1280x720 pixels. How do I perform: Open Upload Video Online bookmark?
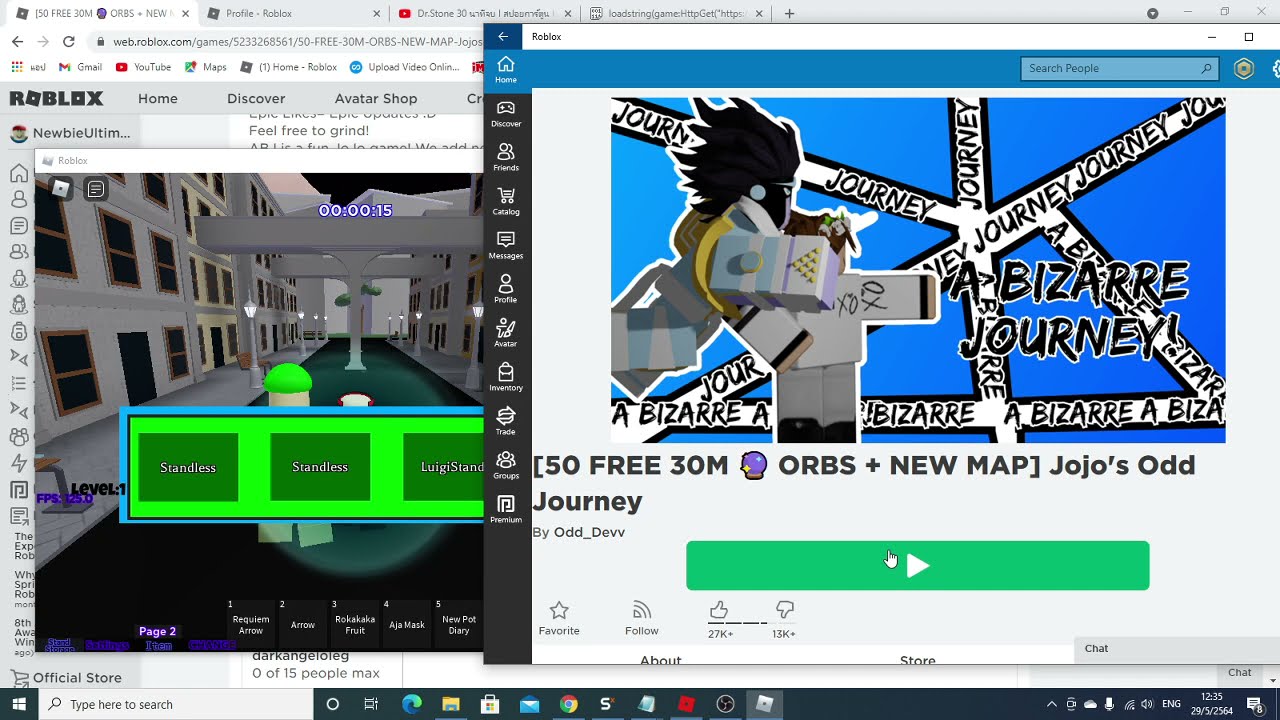click(x=404, y=67)
